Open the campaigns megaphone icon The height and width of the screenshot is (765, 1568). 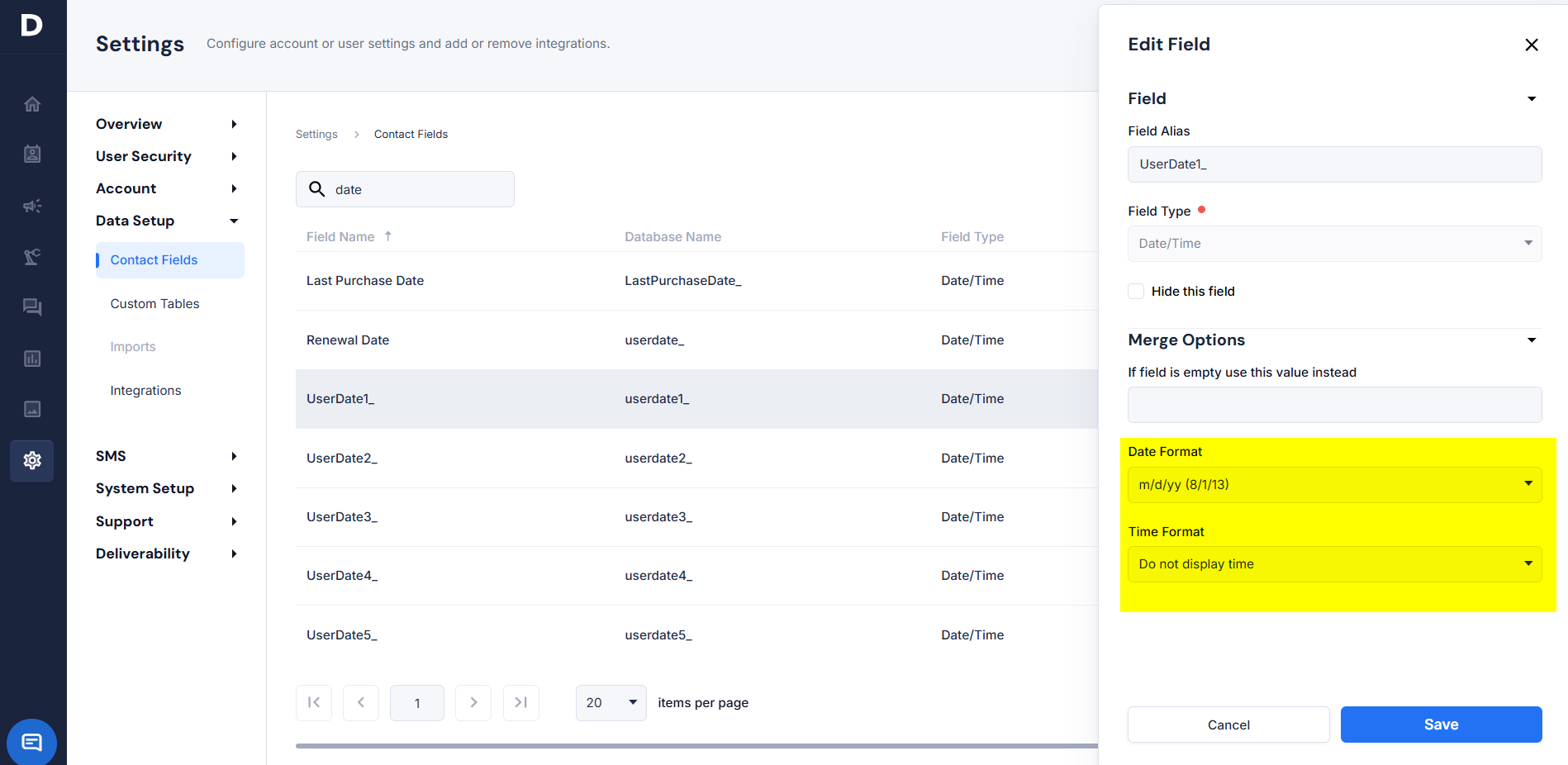[x=32, y=206]
